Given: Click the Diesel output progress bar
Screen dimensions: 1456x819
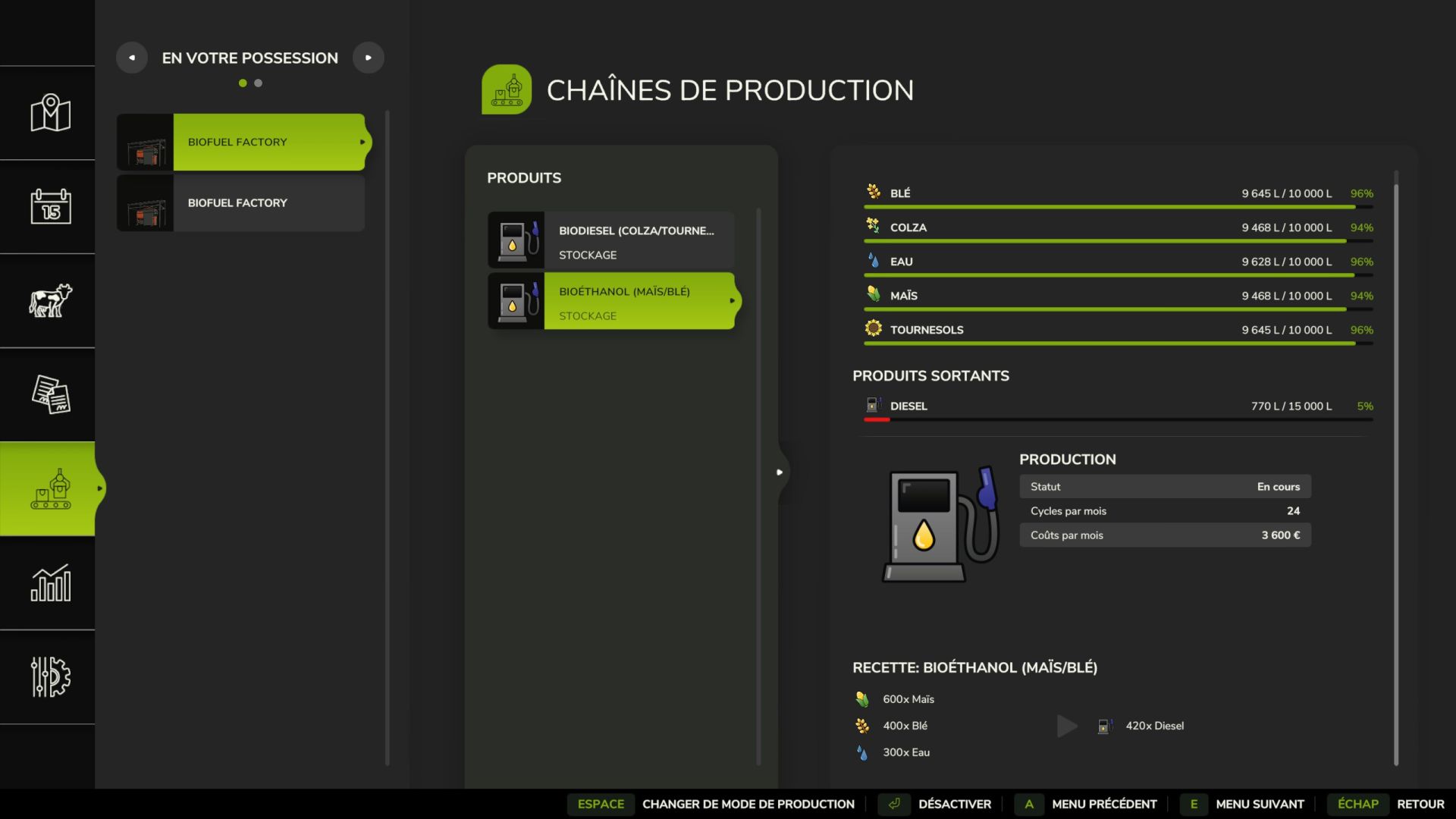Looking at the screenshot, I should point(1118,419).
